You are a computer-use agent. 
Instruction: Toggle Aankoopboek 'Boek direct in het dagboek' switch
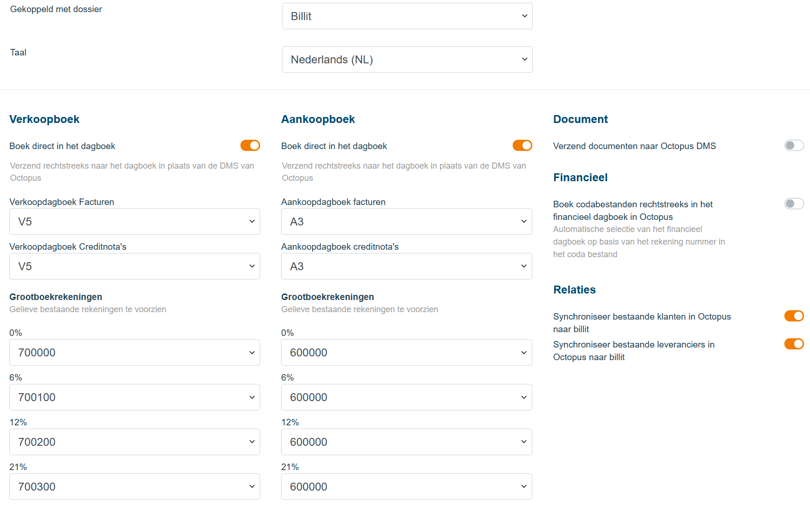click(522, 146)
